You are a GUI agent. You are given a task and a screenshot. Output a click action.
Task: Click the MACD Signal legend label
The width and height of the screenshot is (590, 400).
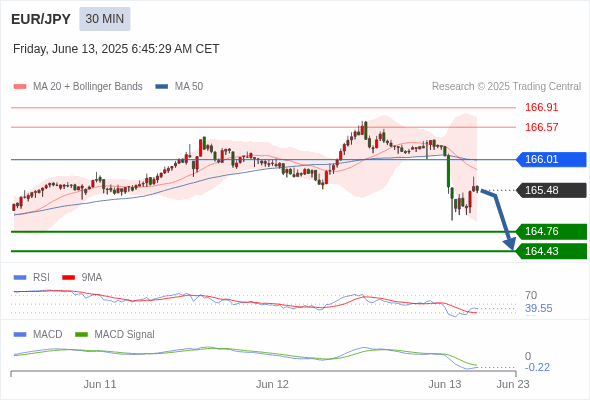(125, 334)
